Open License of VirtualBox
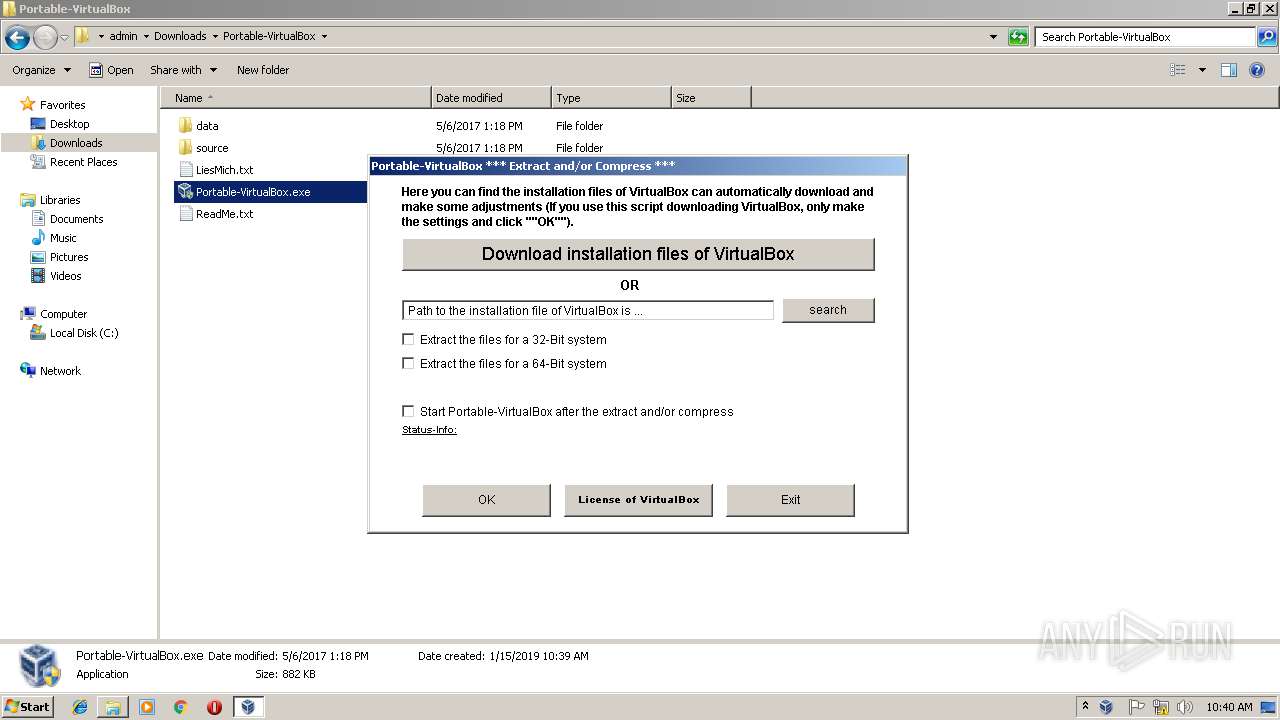The height and width of the screenshot is (720, 1280). click(638, 500)
